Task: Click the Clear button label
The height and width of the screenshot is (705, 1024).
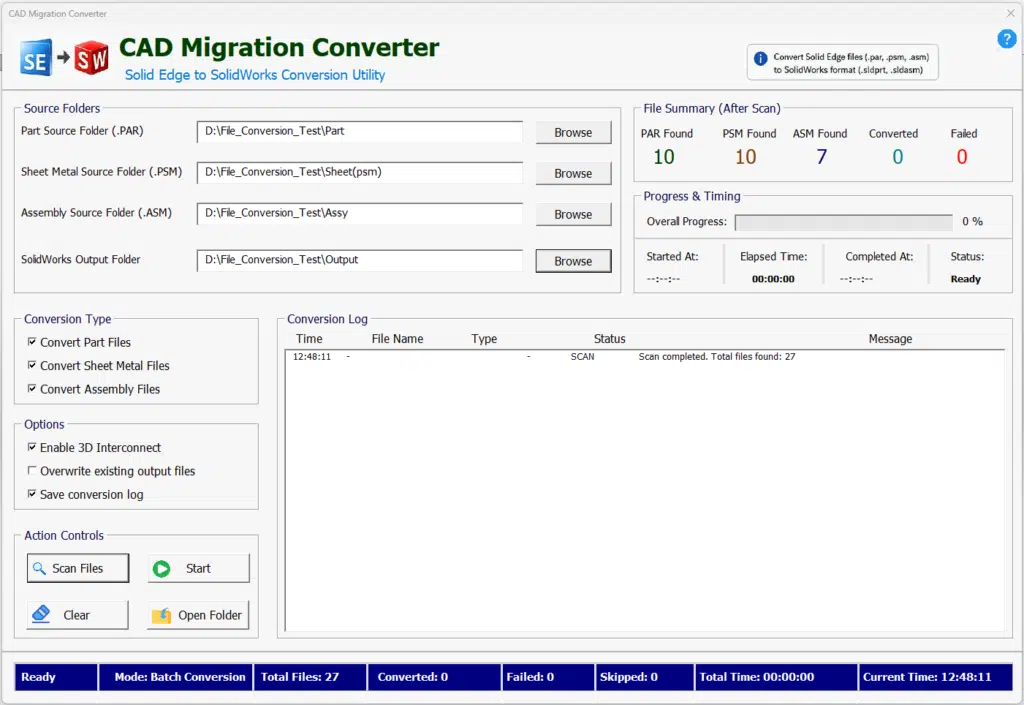Action: (76, 616)
